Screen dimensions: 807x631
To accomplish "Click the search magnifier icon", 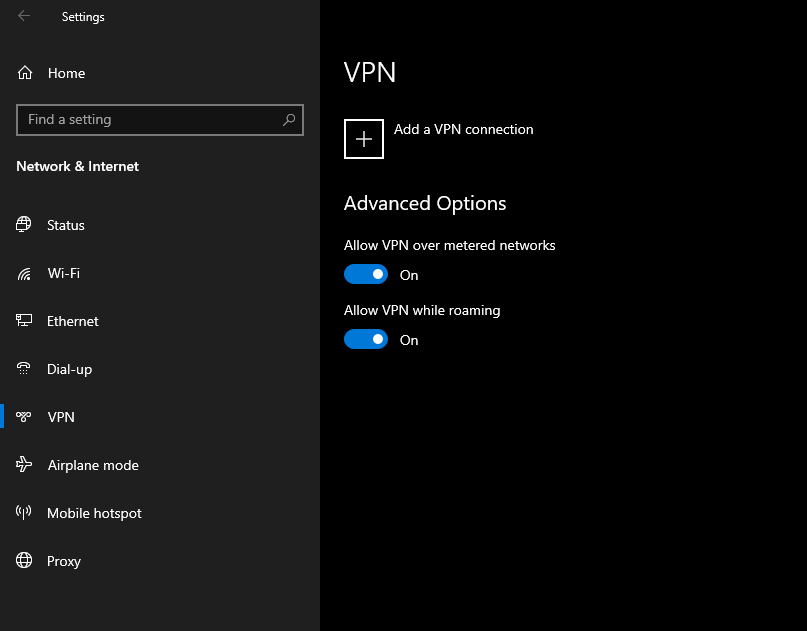I will click(x=289, y=120).
